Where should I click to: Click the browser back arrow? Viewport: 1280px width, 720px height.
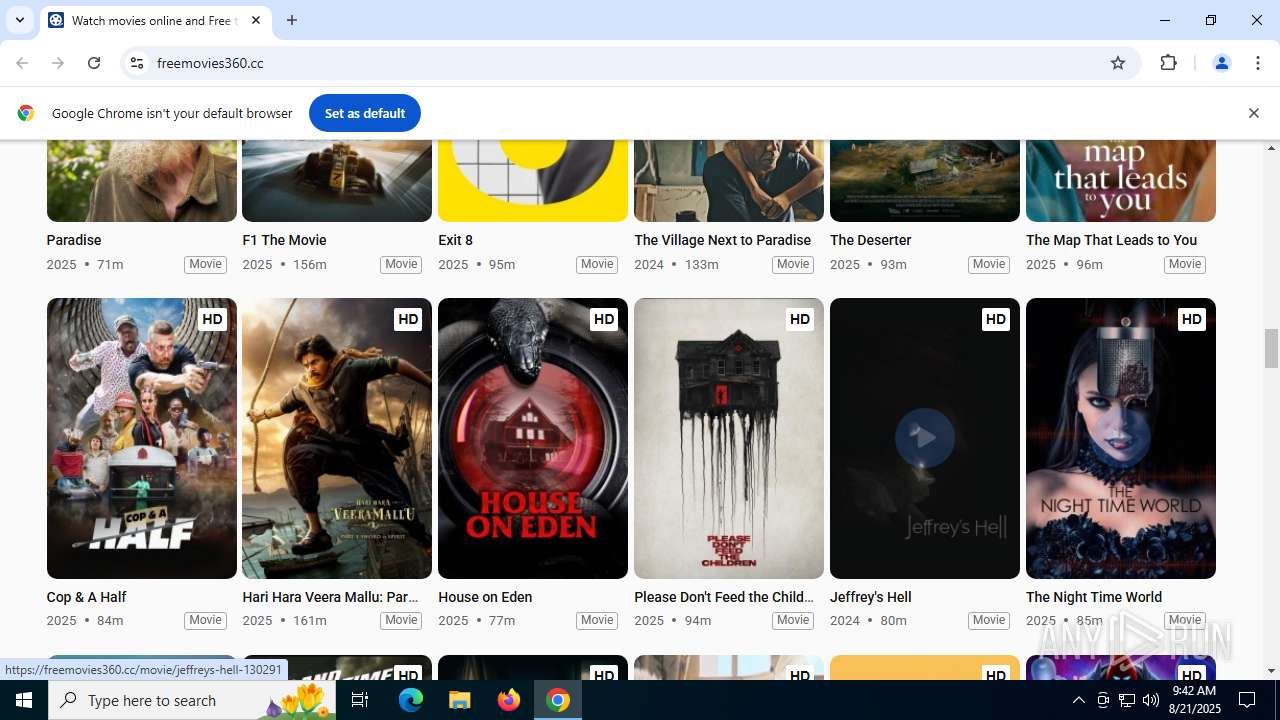click(22, 63)
